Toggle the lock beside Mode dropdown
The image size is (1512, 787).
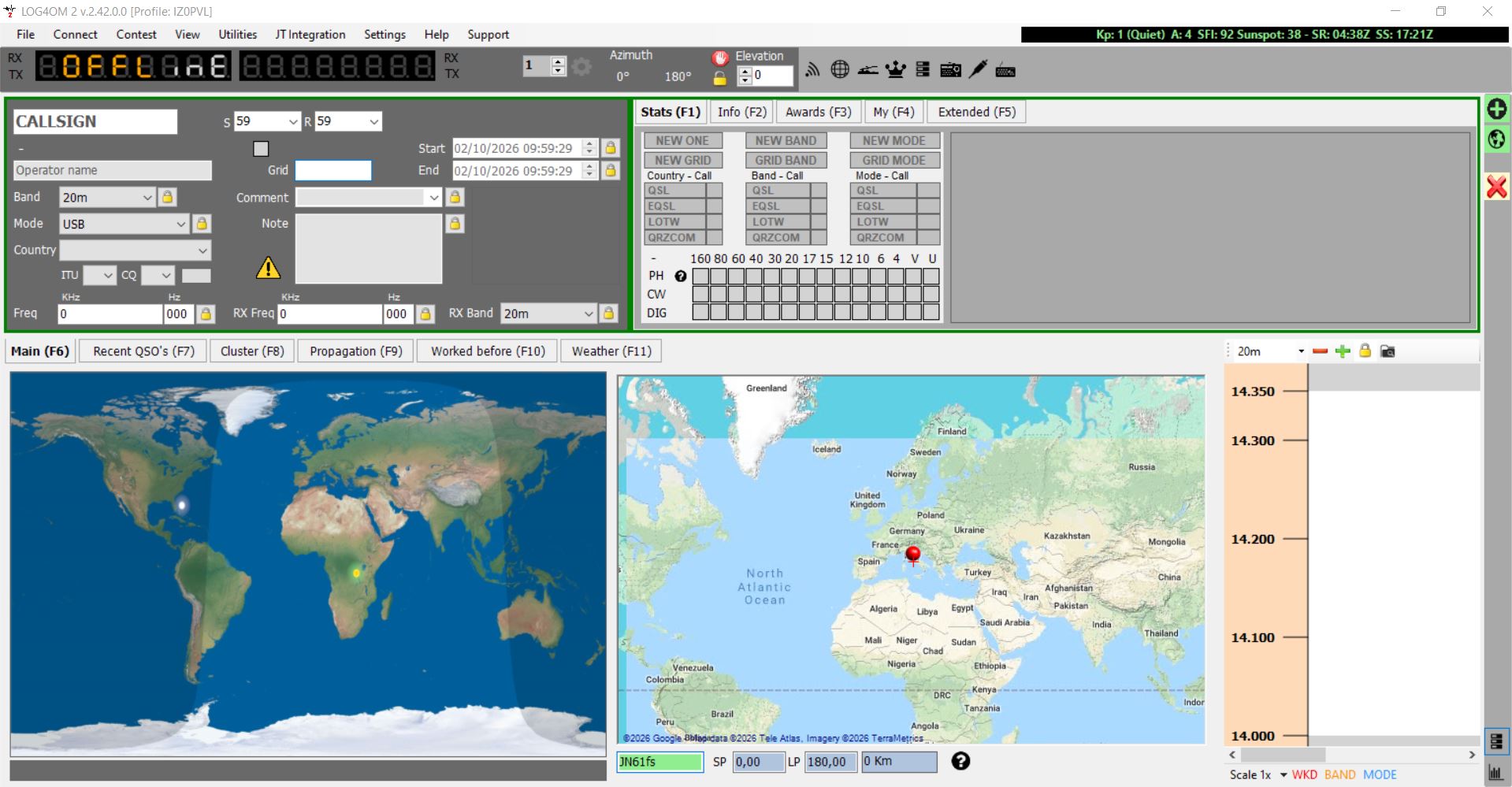[202, 224]
